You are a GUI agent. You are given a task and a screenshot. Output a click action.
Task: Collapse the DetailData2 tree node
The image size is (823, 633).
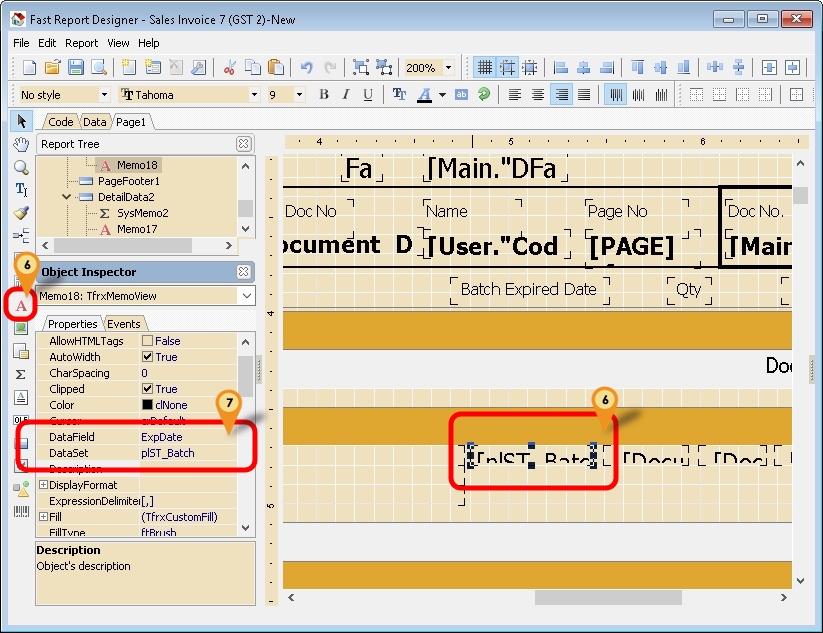click(x=66, y=197)
